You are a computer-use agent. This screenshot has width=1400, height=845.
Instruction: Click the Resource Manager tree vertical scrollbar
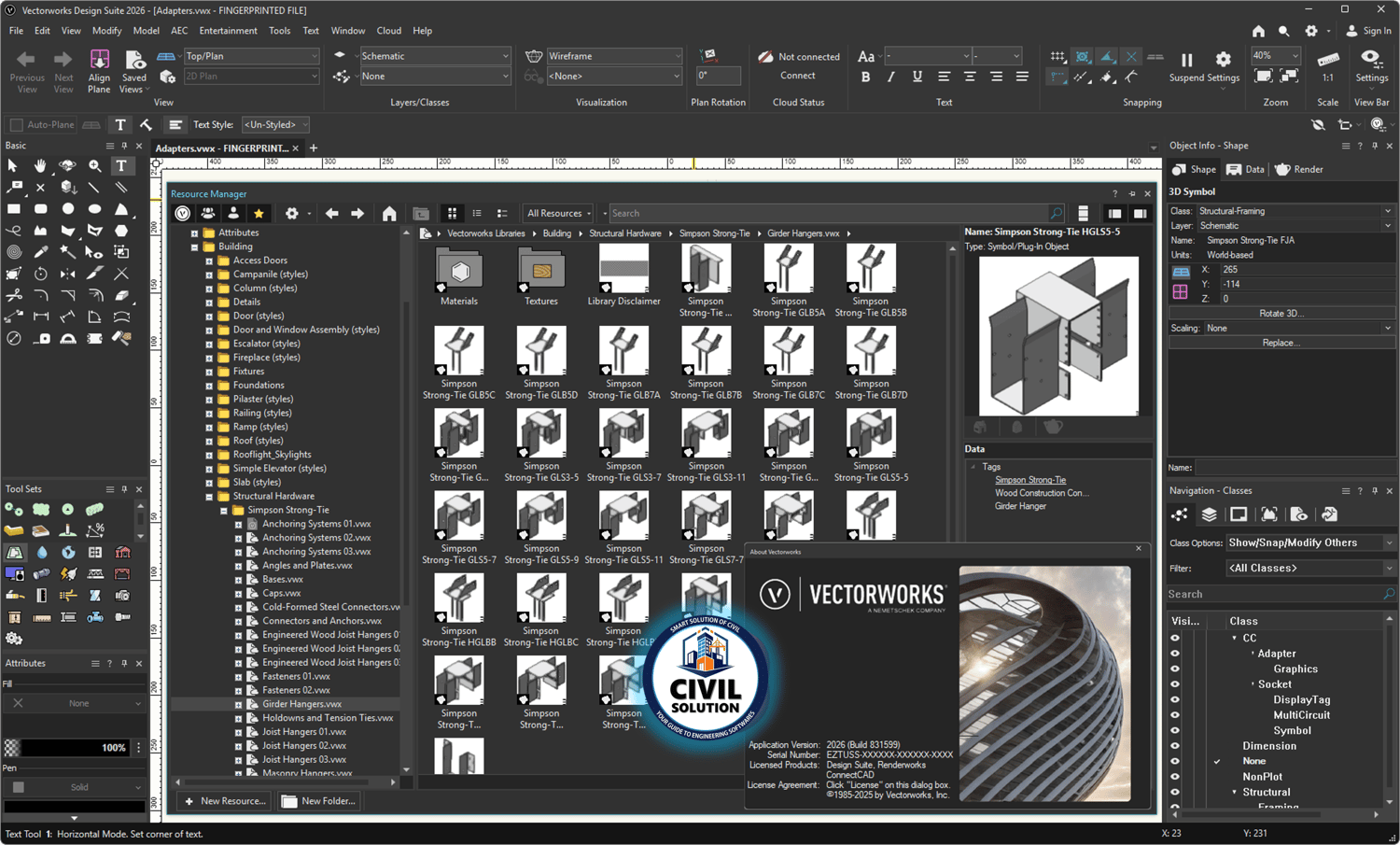point(405,502)
